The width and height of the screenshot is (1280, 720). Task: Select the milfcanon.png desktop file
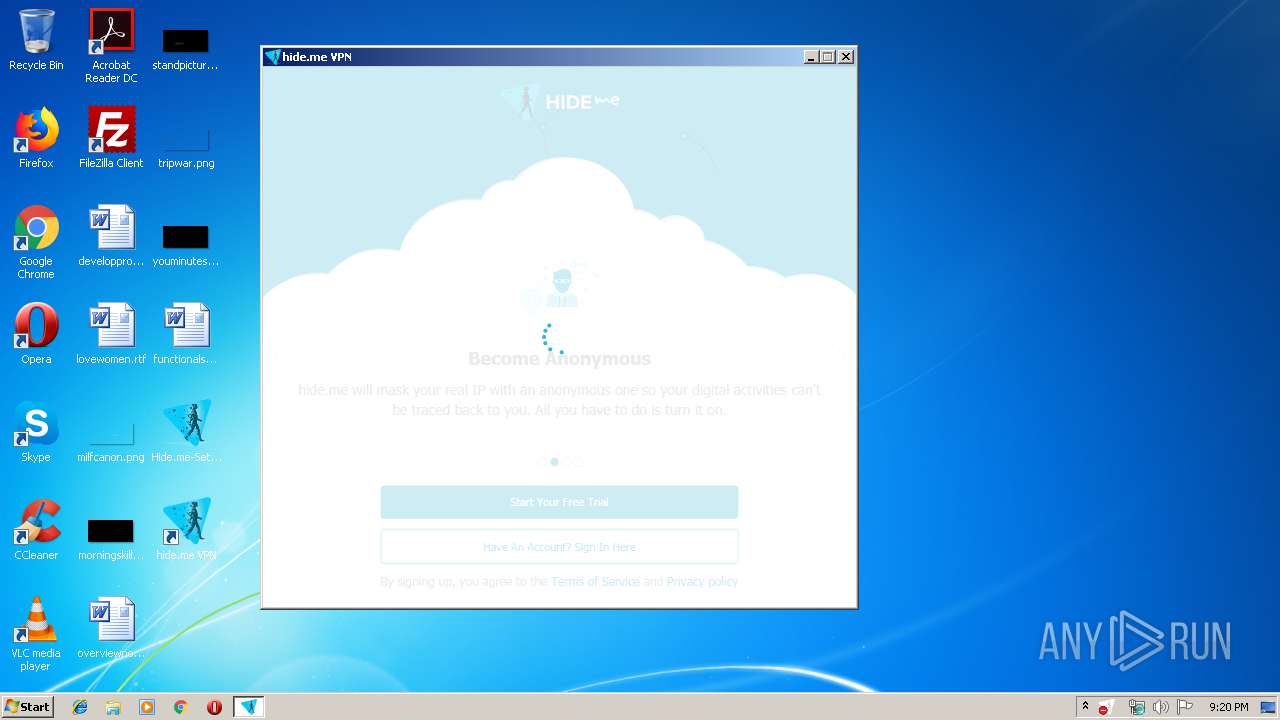111,440
